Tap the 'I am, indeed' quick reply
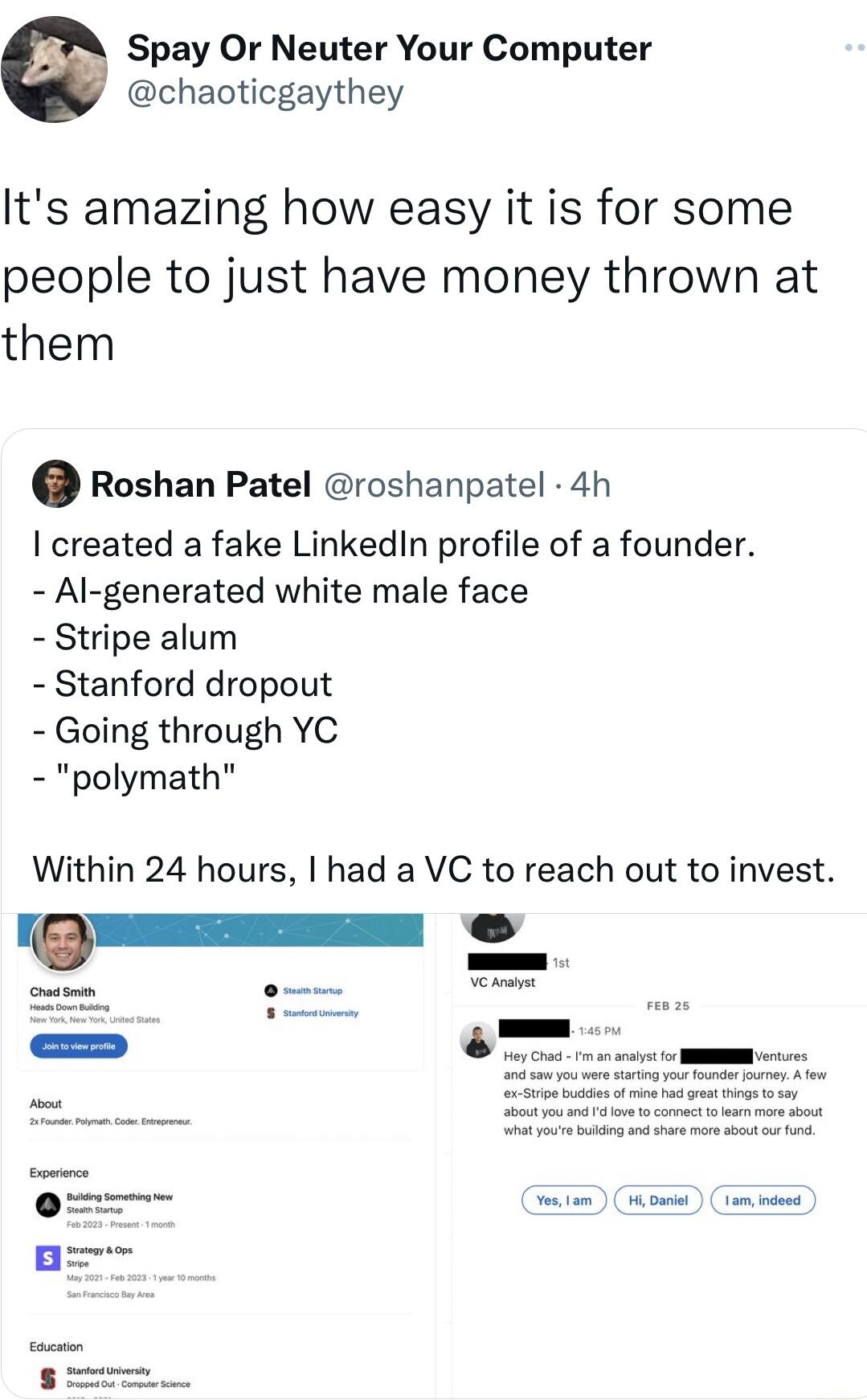This screenshot has width=867, height=1400. [763, 1200]
